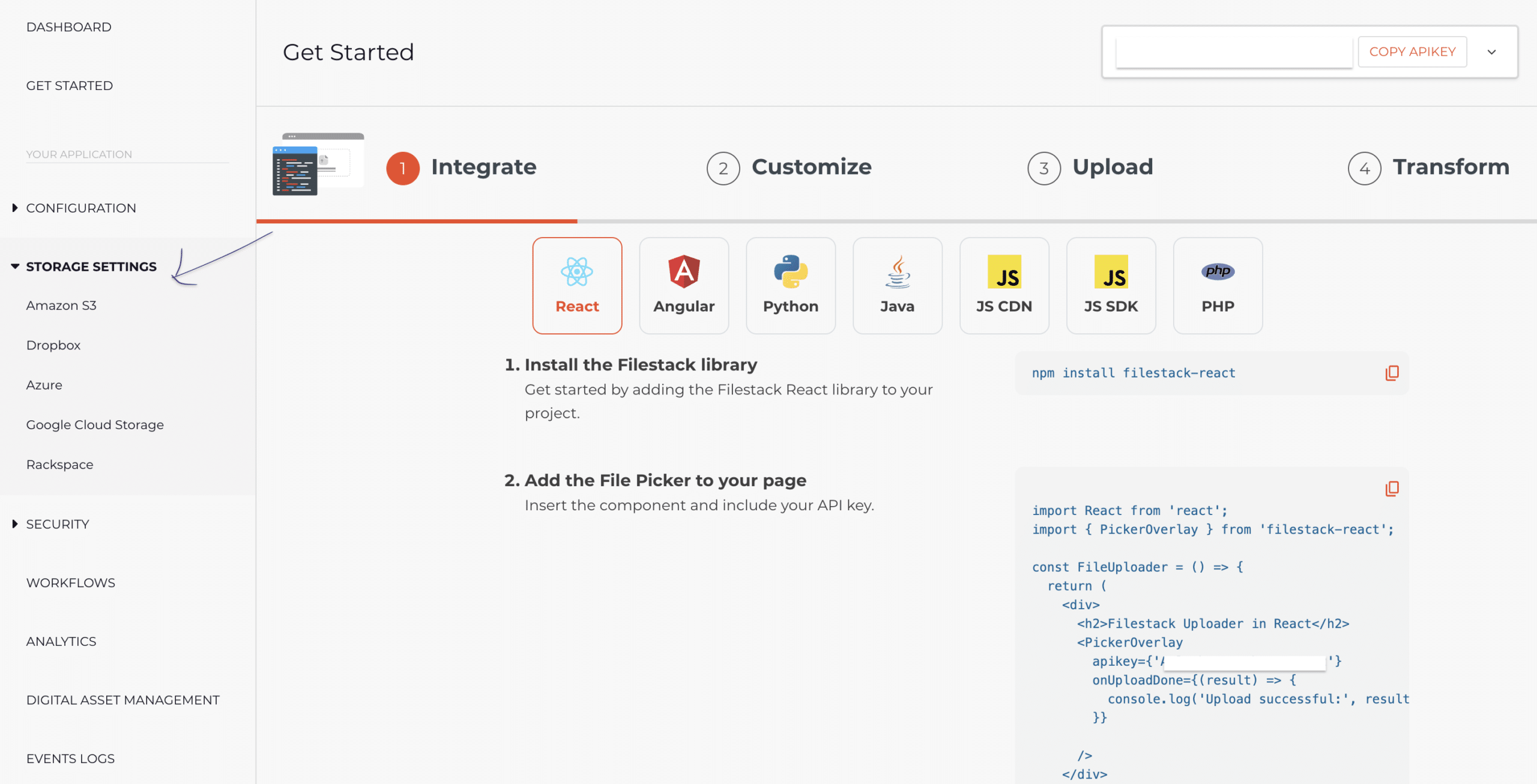
Task: Click step 2 circle for Customize
Action: pyautogui.click(x=723, y=168)
